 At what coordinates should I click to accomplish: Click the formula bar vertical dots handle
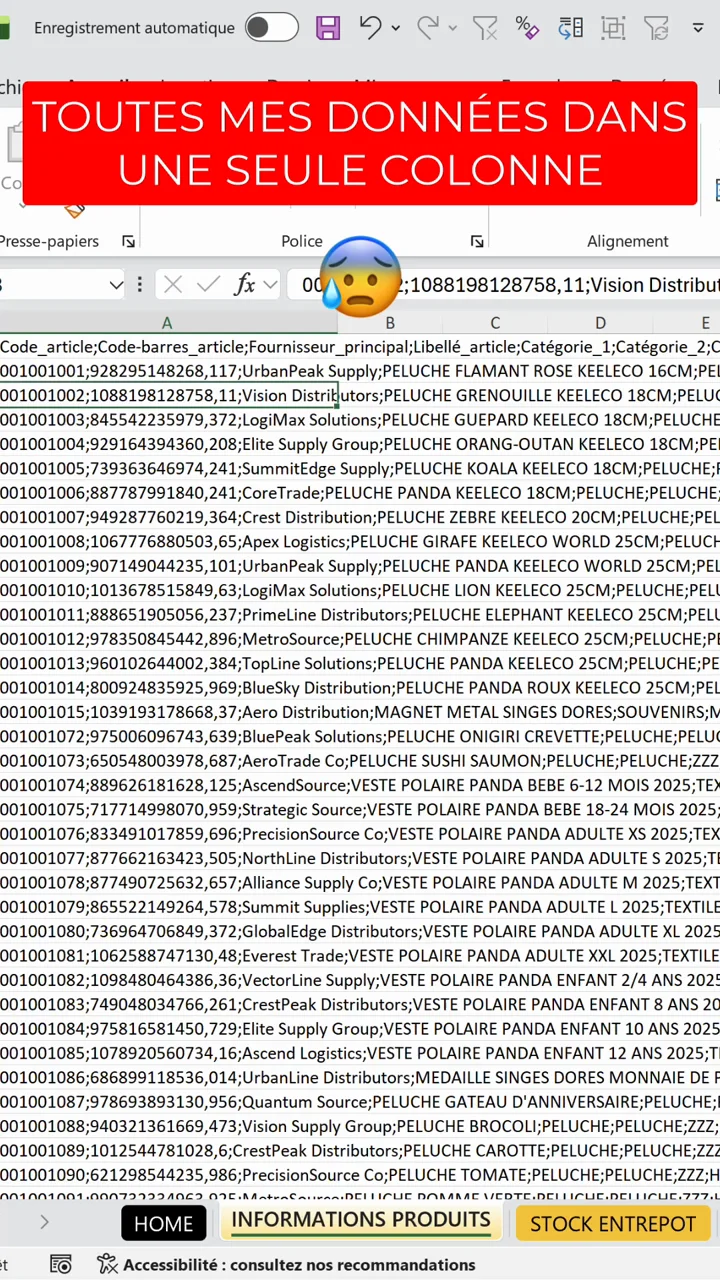pyautogui.click(x=140, y=285)
